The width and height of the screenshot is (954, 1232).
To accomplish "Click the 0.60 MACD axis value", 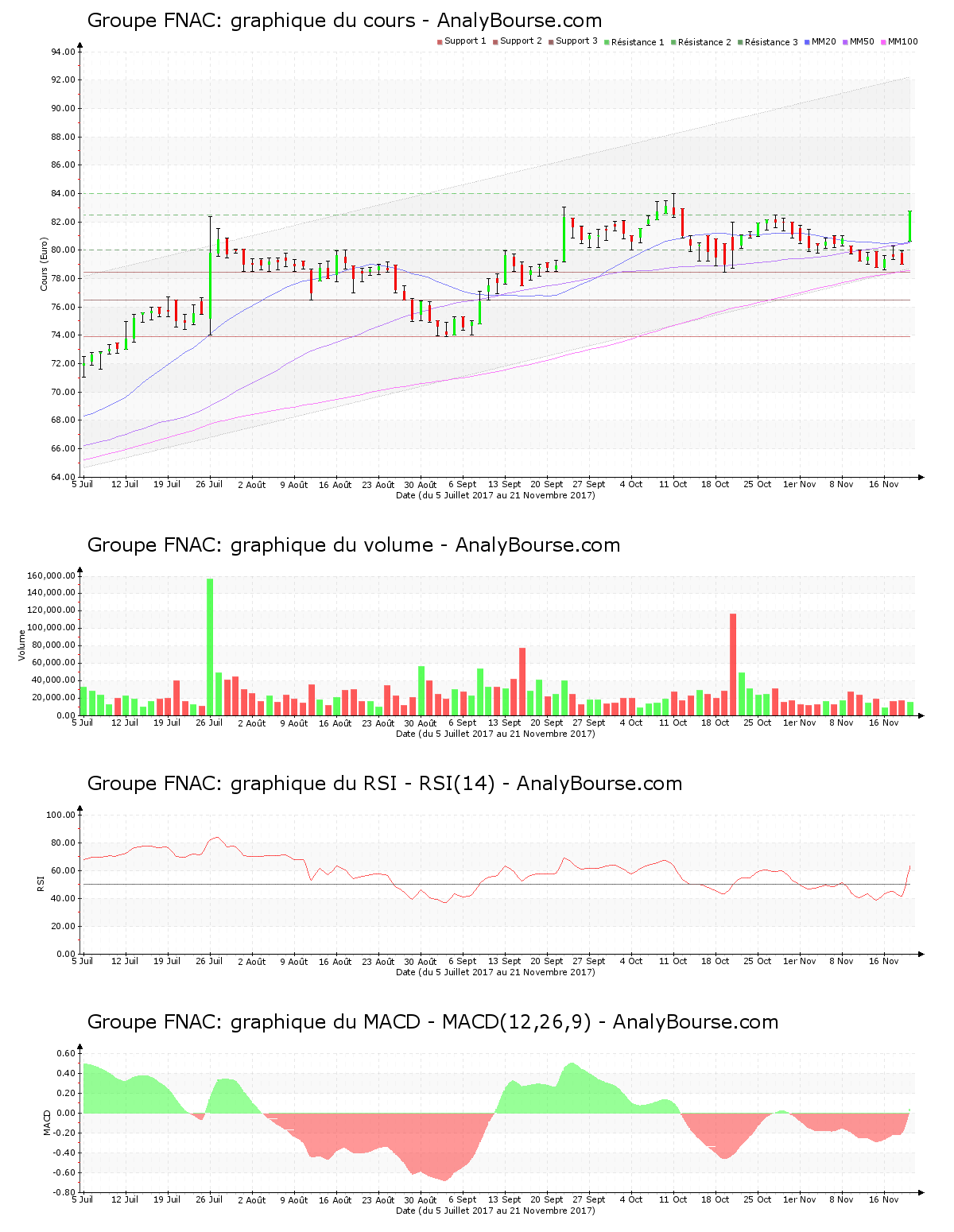I will point(67,1053).
